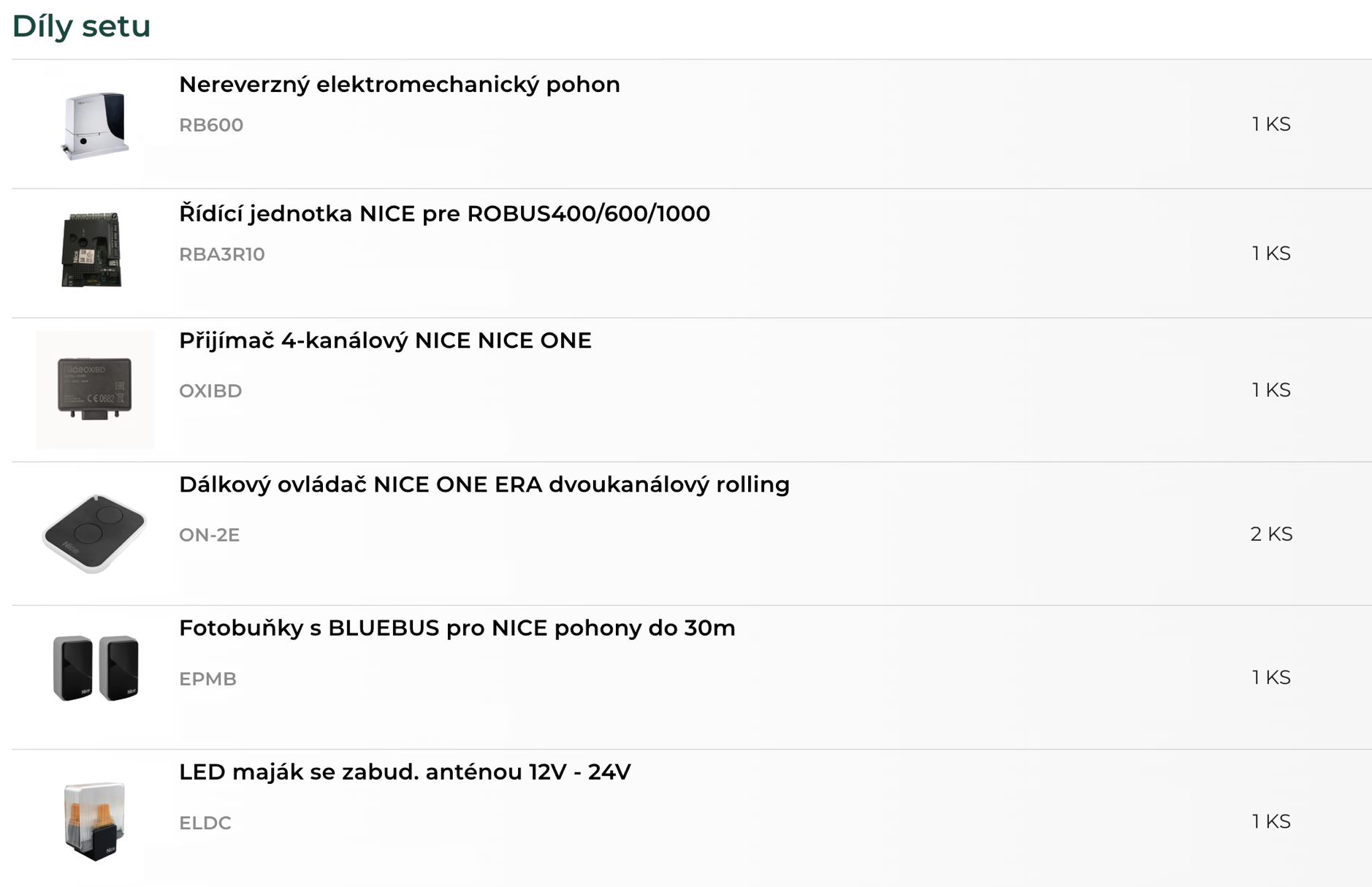Viewport: 1372px width, 887px height.
Task: Open the Nereverzný elektromechanický pohon title link
Action: click(x=399, y=85)
